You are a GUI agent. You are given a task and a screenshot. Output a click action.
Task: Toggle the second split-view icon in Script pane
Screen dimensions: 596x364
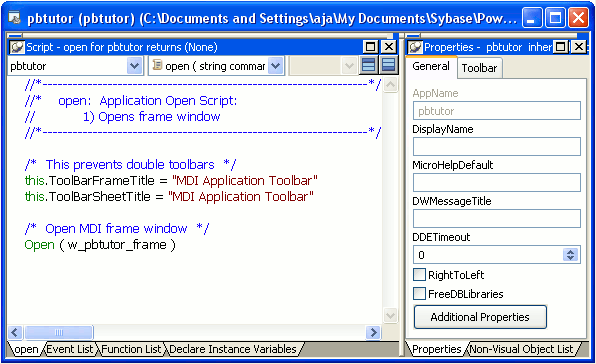[x=388, y=65]
